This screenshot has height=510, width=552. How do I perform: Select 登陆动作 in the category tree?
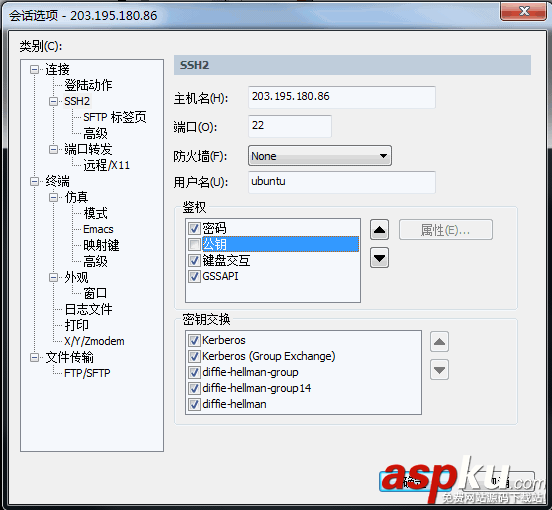tap(88, 85)
